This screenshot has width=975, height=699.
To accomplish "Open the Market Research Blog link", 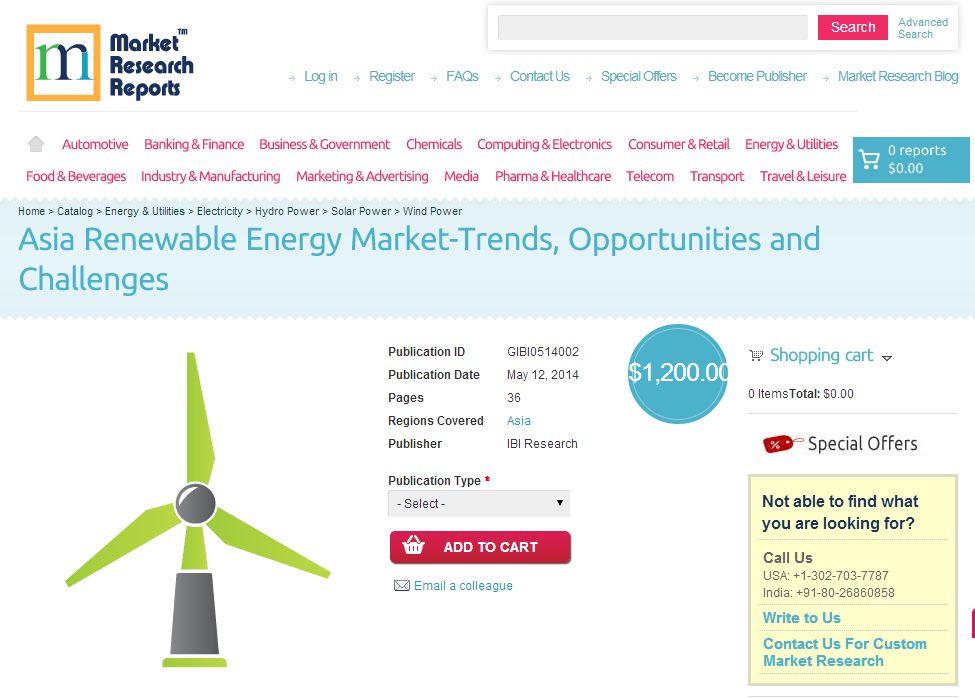I will pyautogui.click(x=898, y=76).
